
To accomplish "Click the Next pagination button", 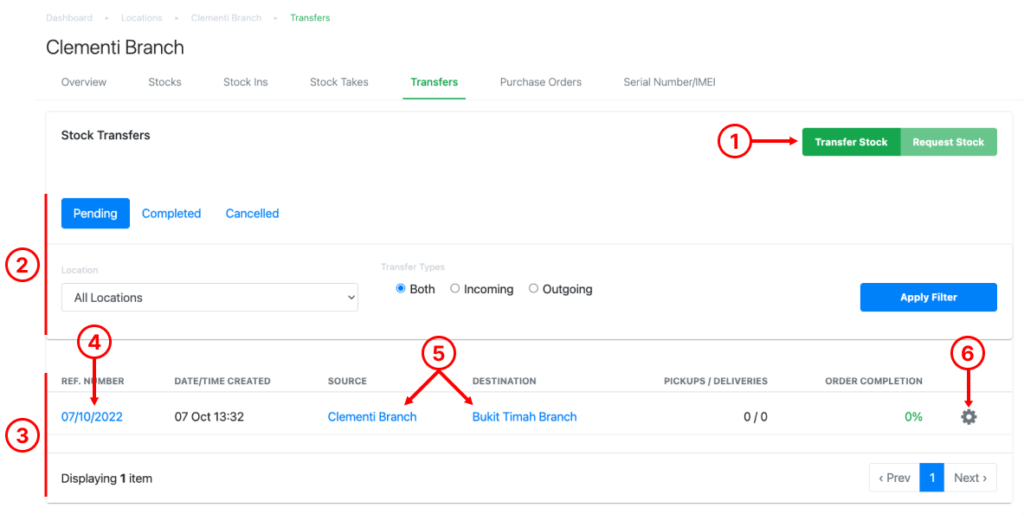I will (x=970, y=478).
